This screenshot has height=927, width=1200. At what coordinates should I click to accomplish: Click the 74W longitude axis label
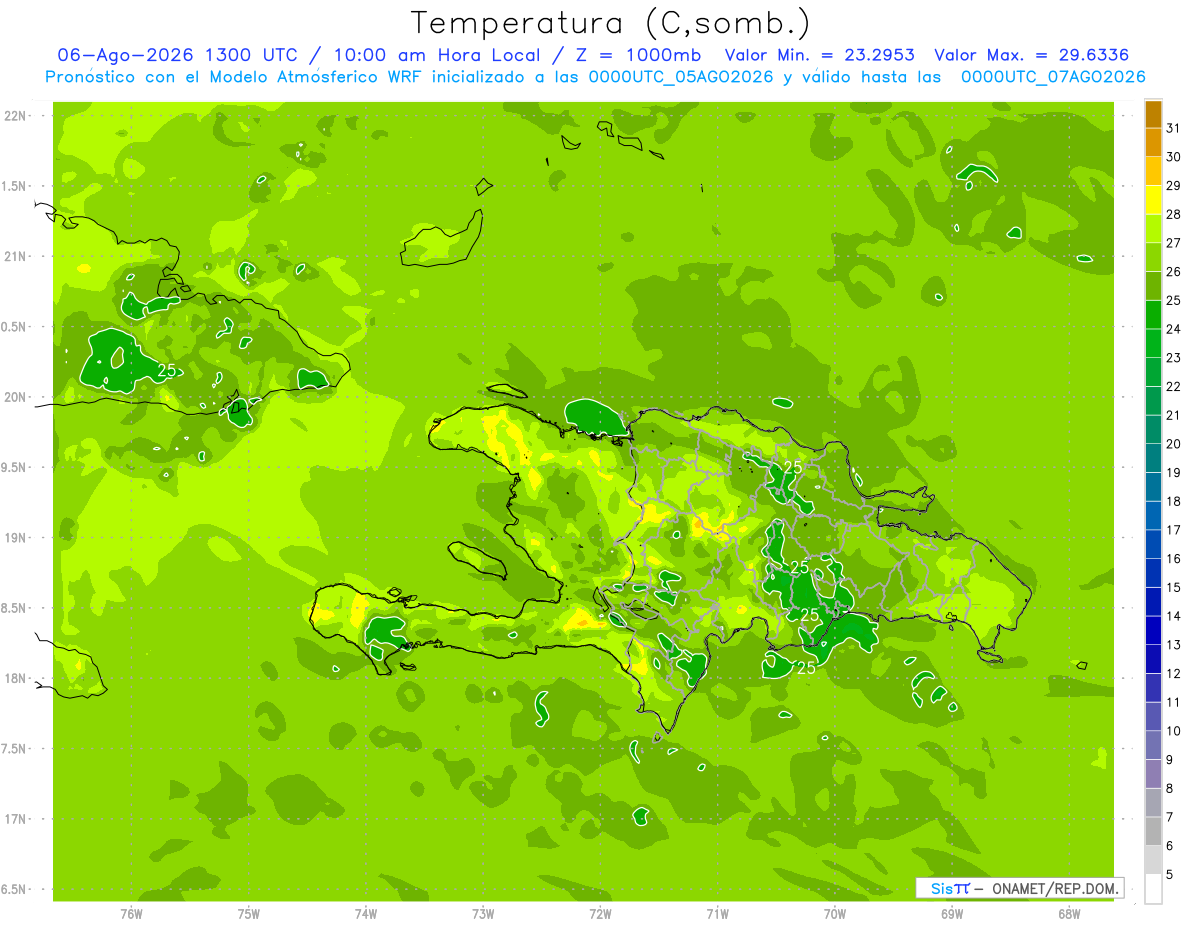pos(366,914)
